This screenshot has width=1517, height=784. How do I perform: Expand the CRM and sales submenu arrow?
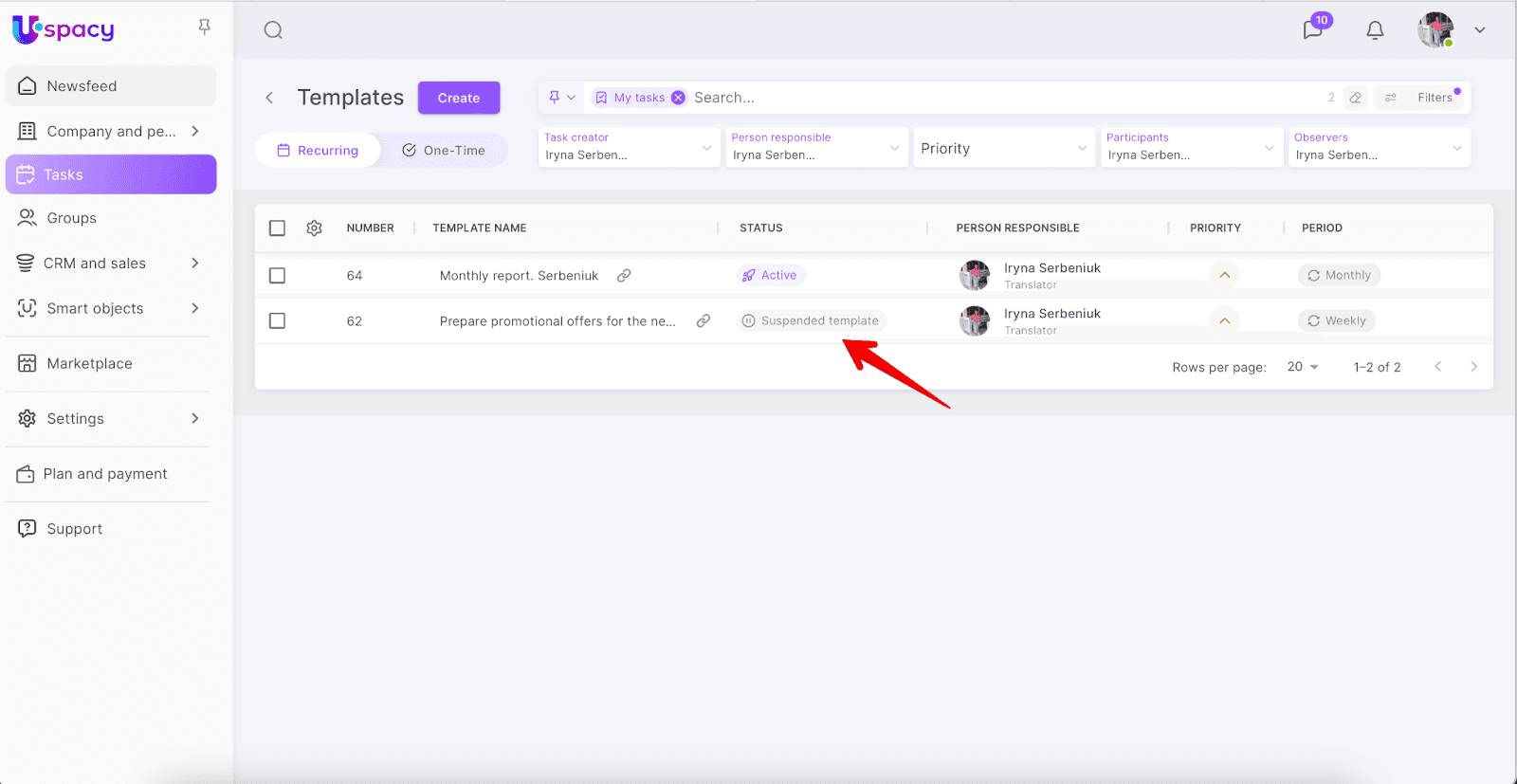195,263
